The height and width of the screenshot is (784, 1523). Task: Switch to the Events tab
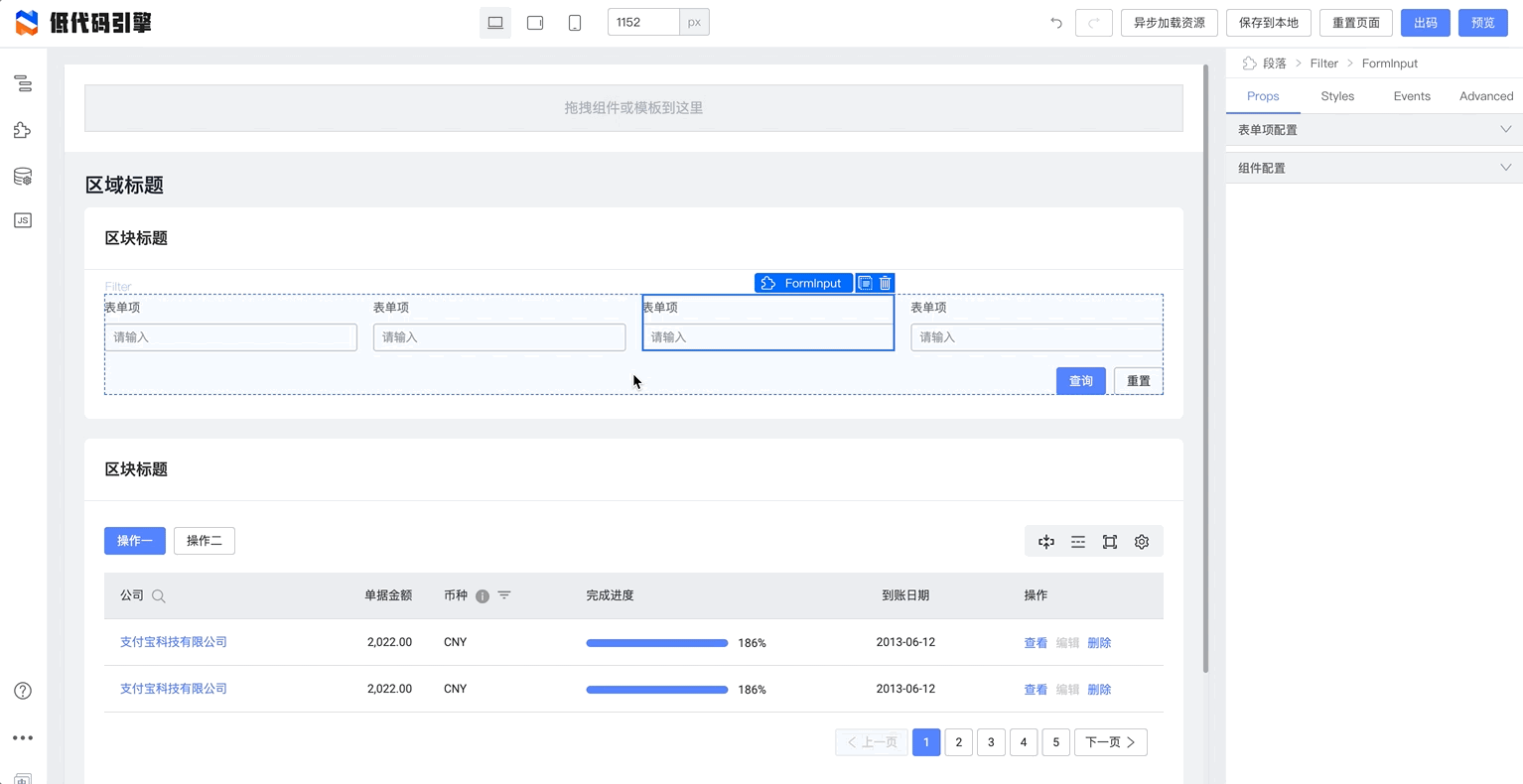[1411, 96]
